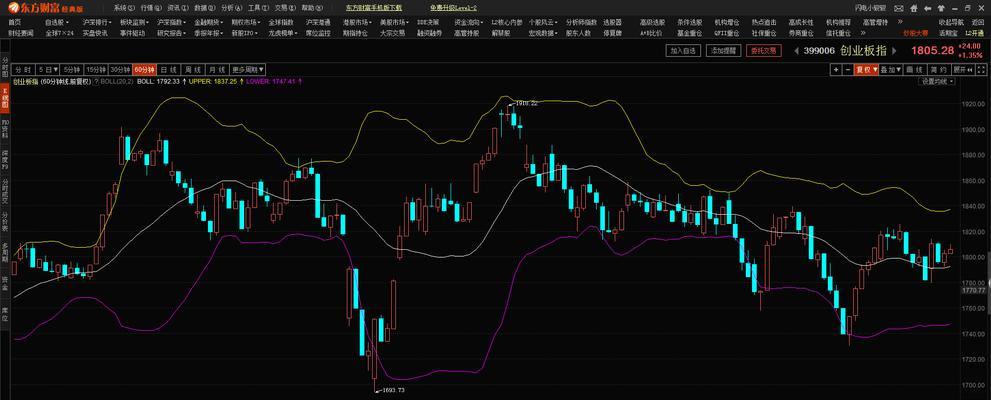Switch to 日线 period
The height and width of the screenshot is (400, 991).
[168, 70]
